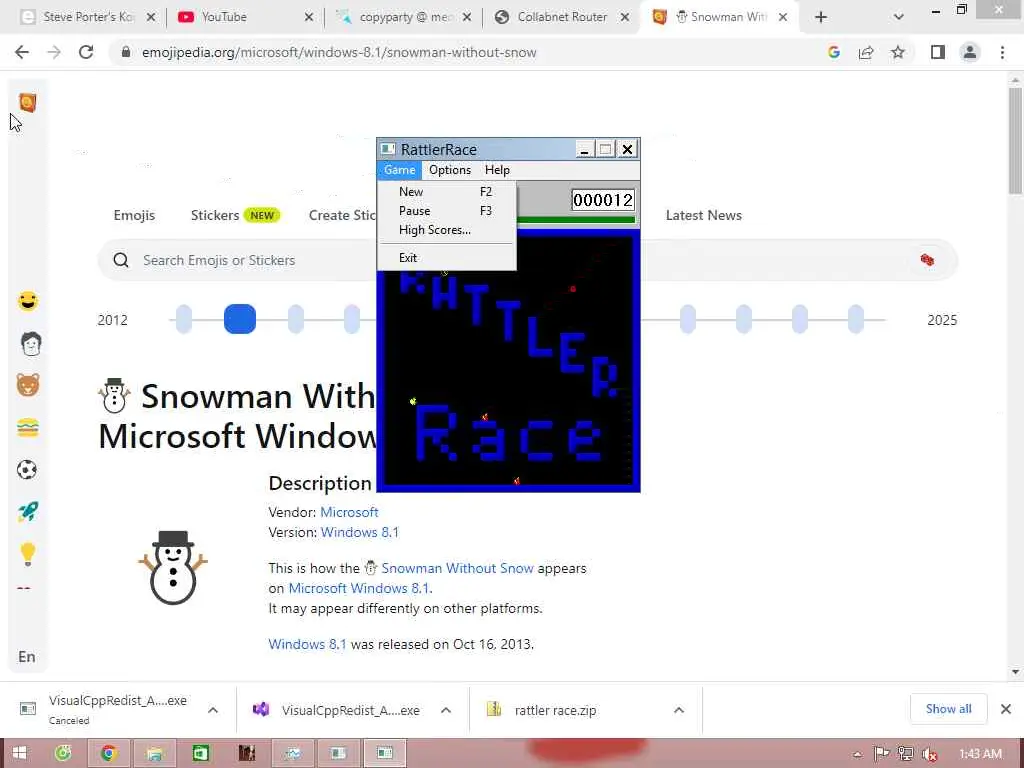Open Travel category rocket icon
This screenshot has width=1024, height=768.
[x=27, y=512]
